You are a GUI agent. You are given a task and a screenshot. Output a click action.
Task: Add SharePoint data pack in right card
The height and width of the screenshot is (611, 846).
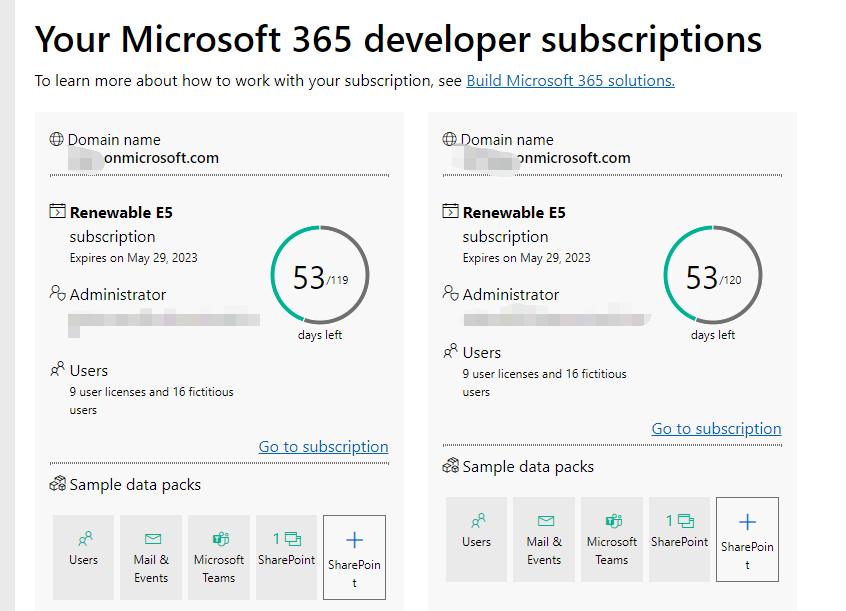(747, 539)
